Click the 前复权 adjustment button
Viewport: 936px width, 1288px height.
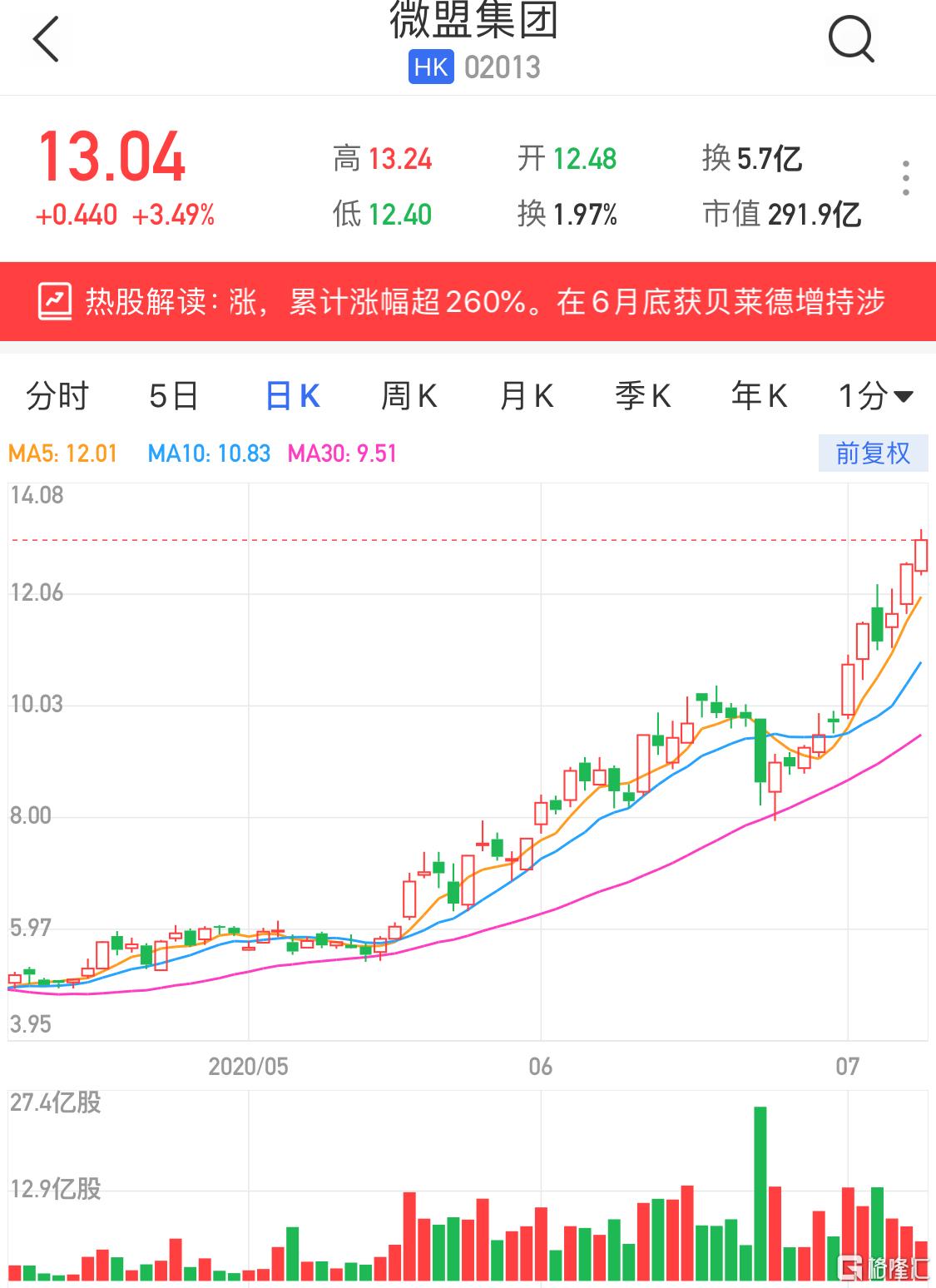point(873,453)
